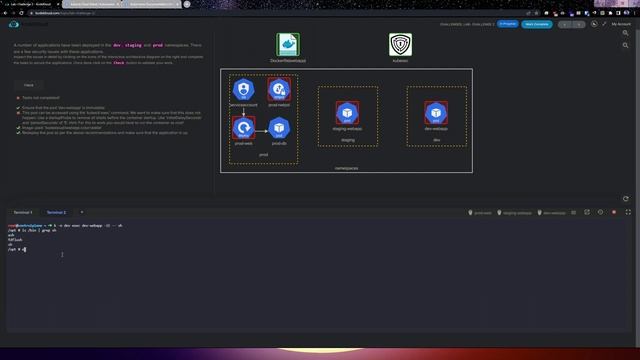Click the expand arrows icon in header
Screen dimensions: 640x360
604,24
